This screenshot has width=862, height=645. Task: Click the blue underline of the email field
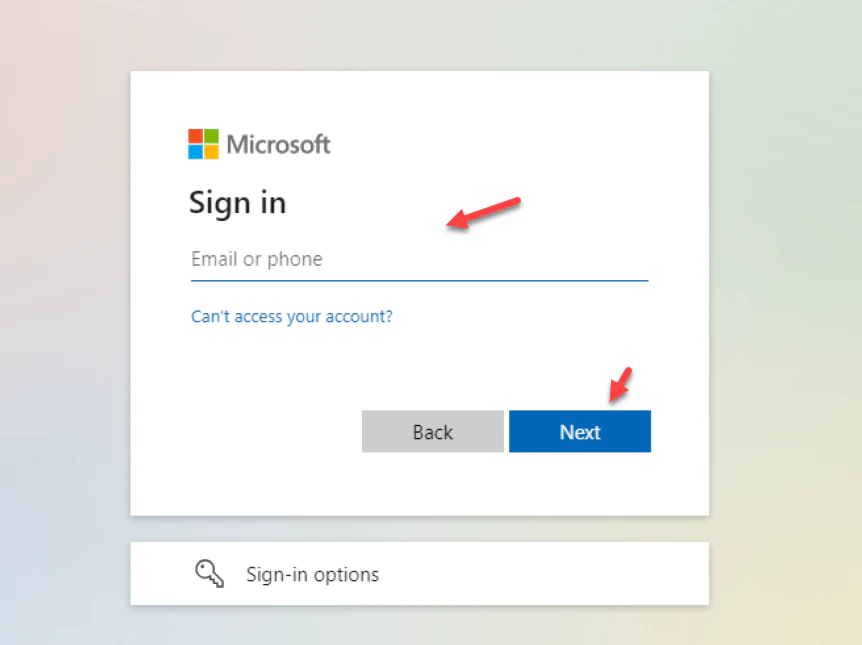pyautogui.click(x=419, y=280)
